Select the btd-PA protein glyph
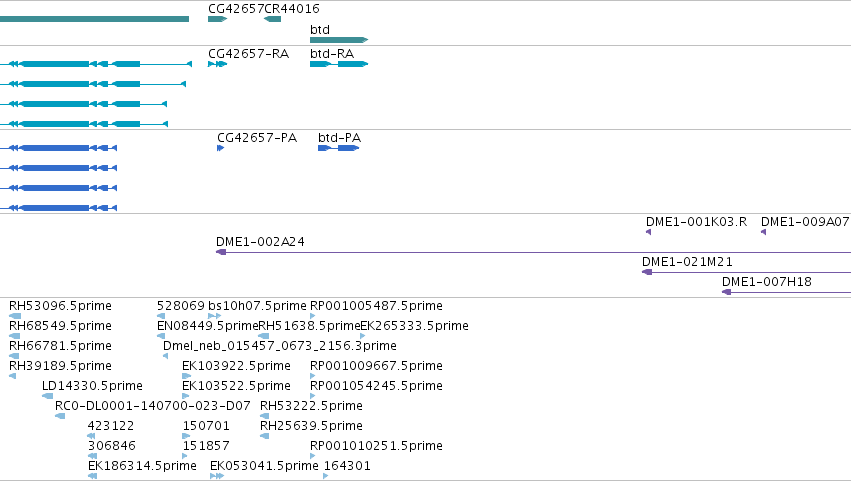 coord(339,148)
